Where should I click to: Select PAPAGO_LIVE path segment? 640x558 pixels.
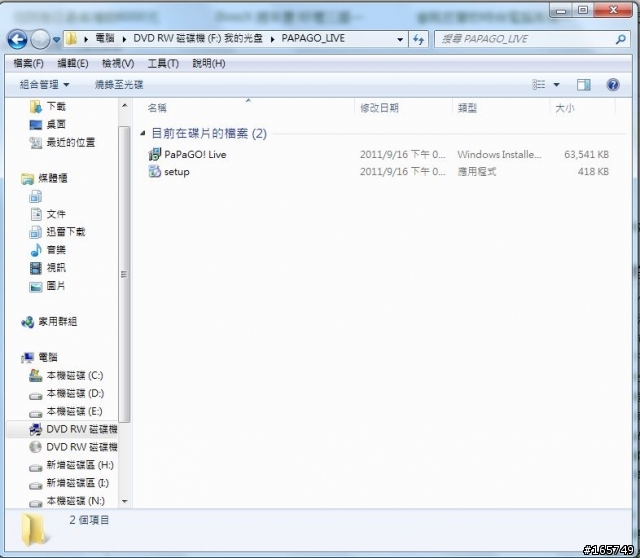(x=313, y=38)
